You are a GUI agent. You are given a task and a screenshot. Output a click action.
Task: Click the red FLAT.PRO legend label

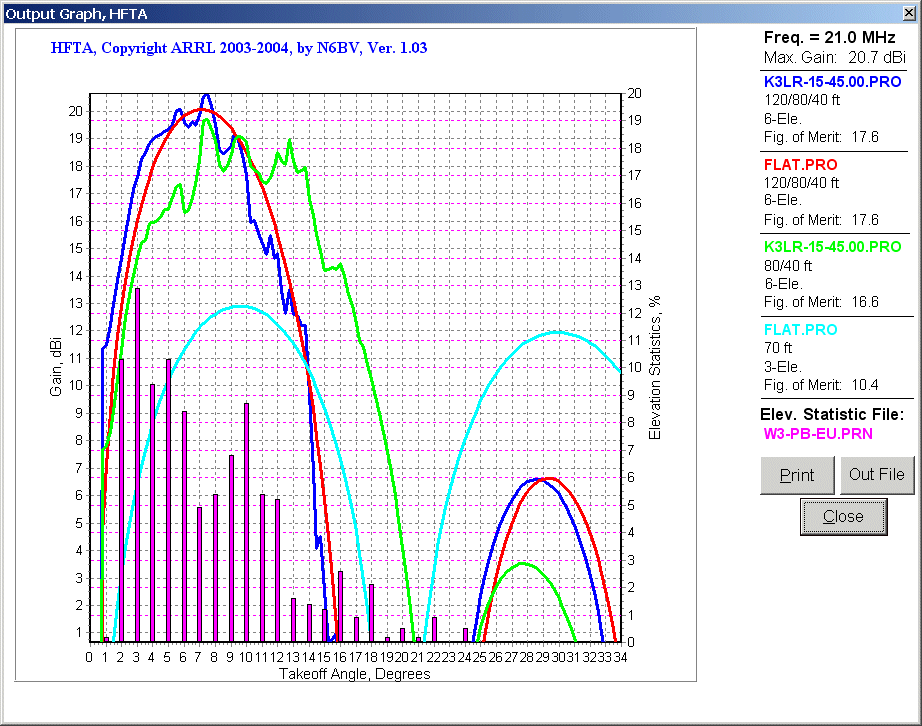[800, 165]
